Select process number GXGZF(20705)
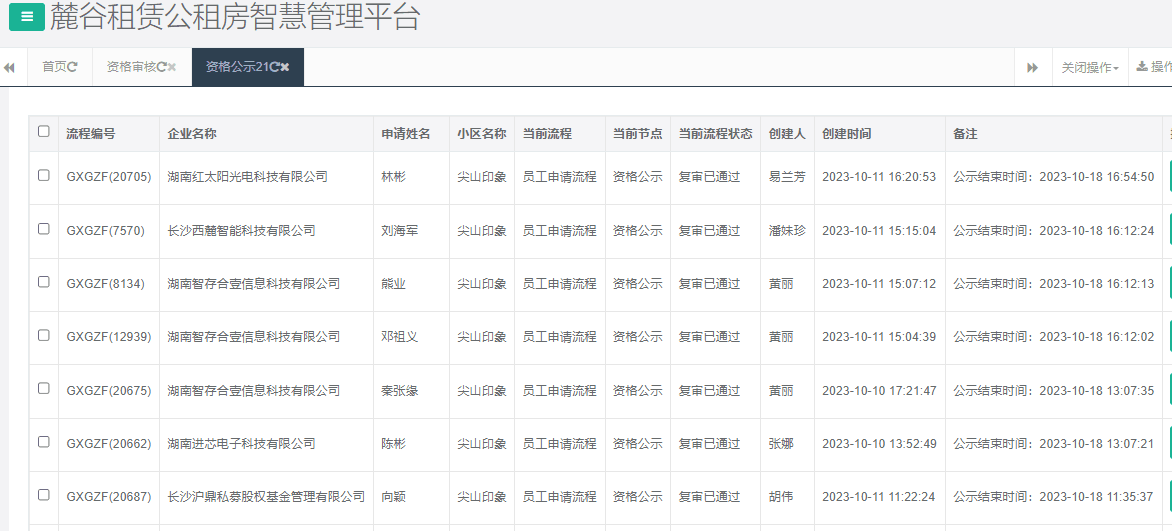The width and height of the screenshot is (1172, 531). (109, 177)
